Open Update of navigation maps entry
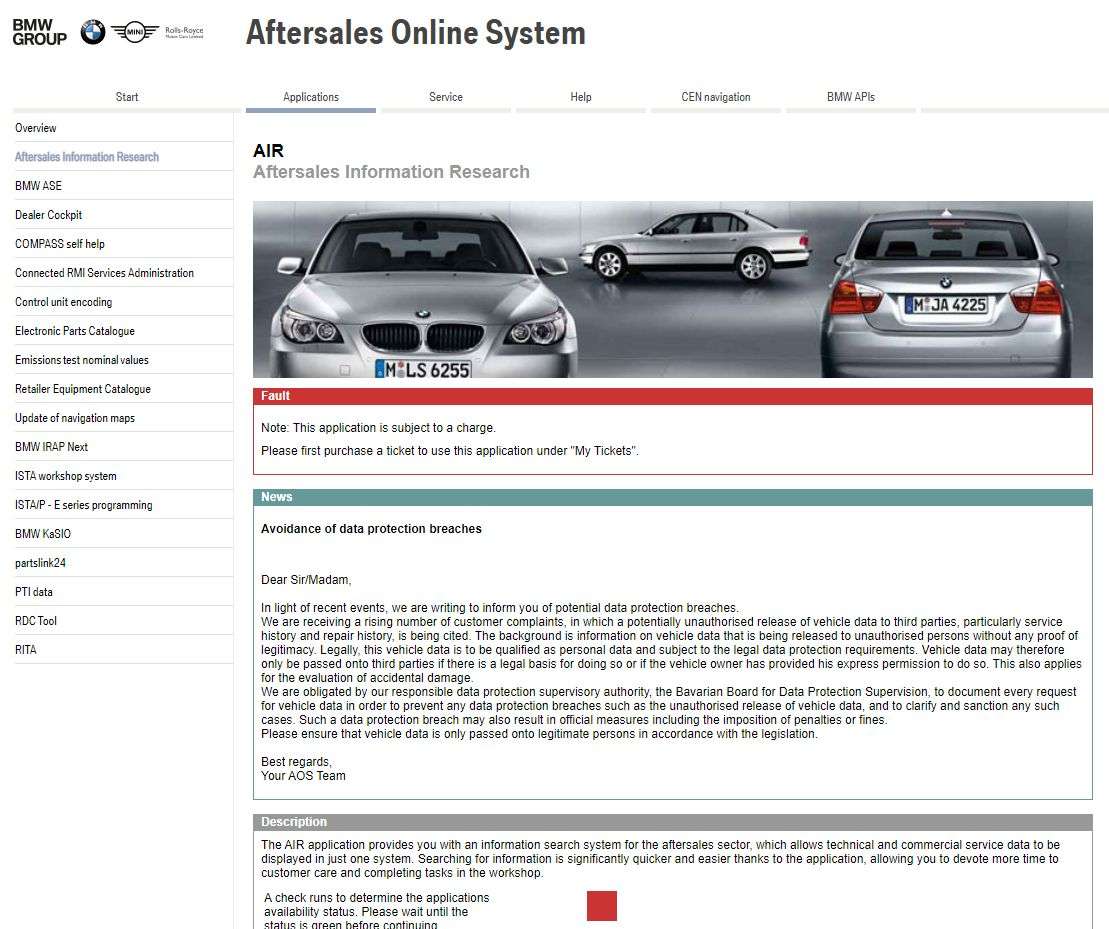1109x929 pixels. click(x=123, y=418)
